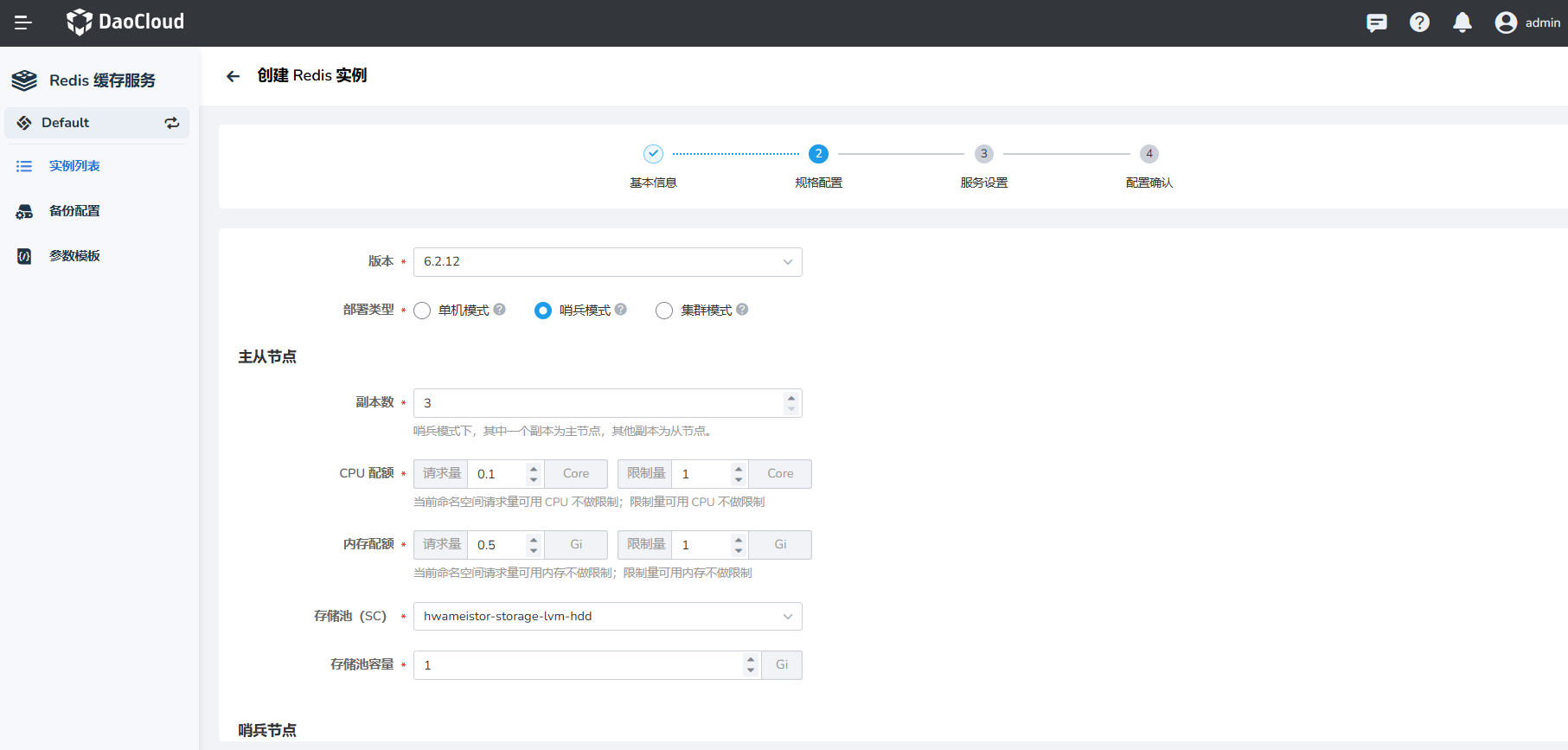
Task: Select the 集群模式 radio button
Action: [x=664, y=311]
